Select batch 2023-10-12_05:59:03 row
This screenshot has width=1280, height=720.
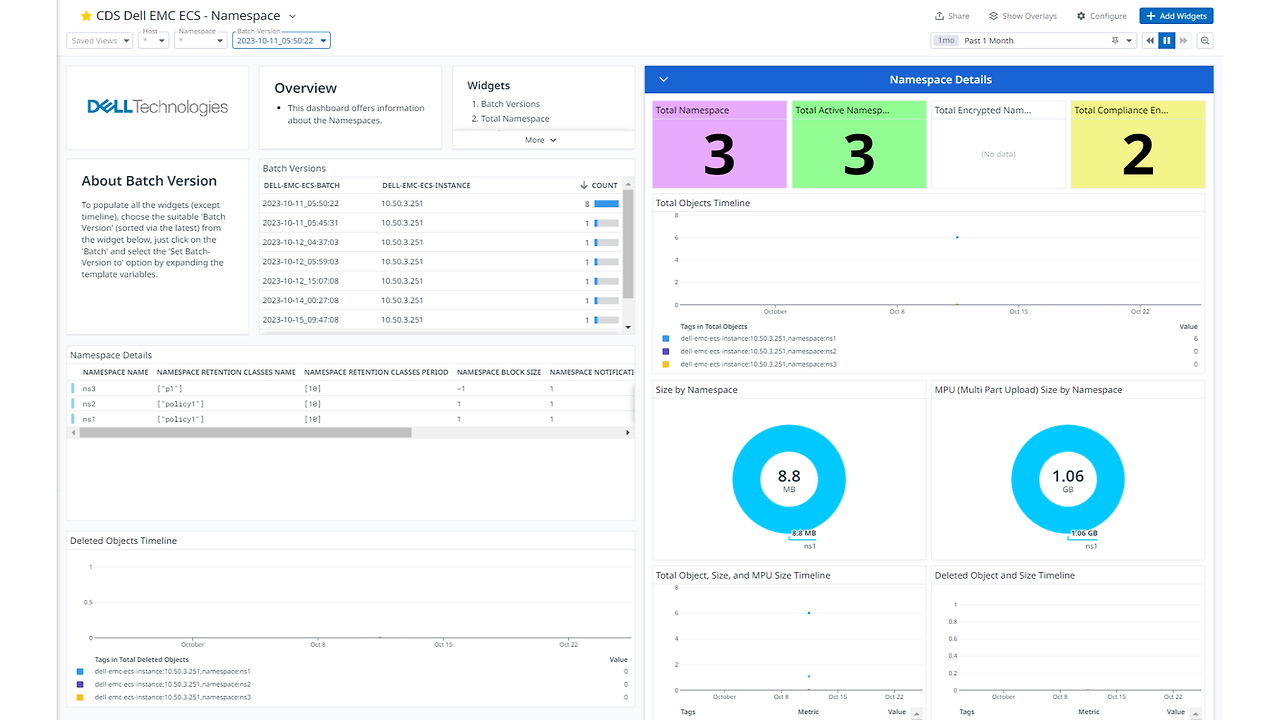coord(441,262)
